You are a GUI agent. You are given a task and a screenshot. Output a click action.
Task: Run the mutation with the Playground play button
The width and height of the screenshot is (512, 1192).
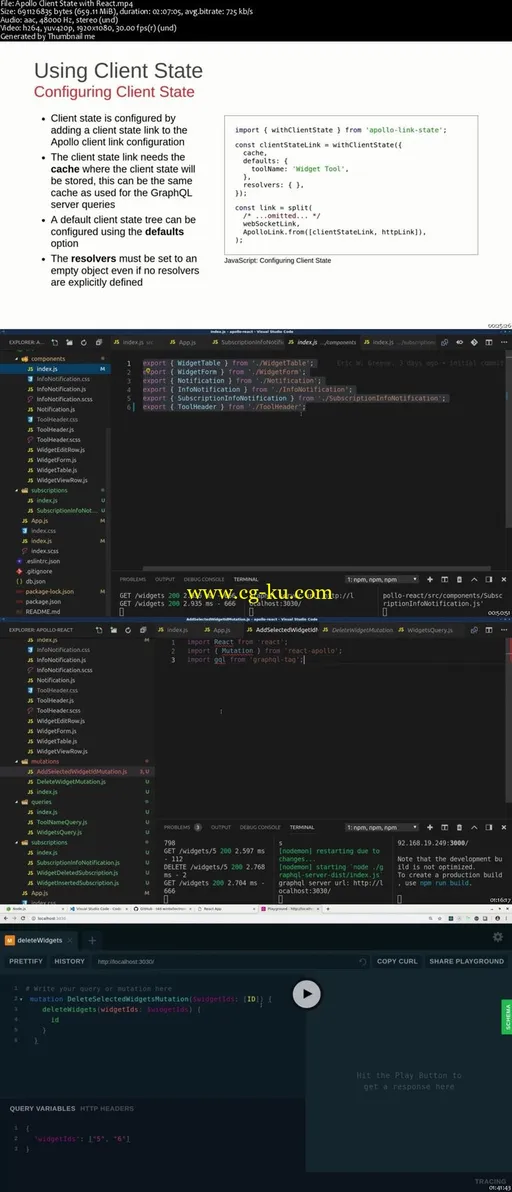click(307, 993)
